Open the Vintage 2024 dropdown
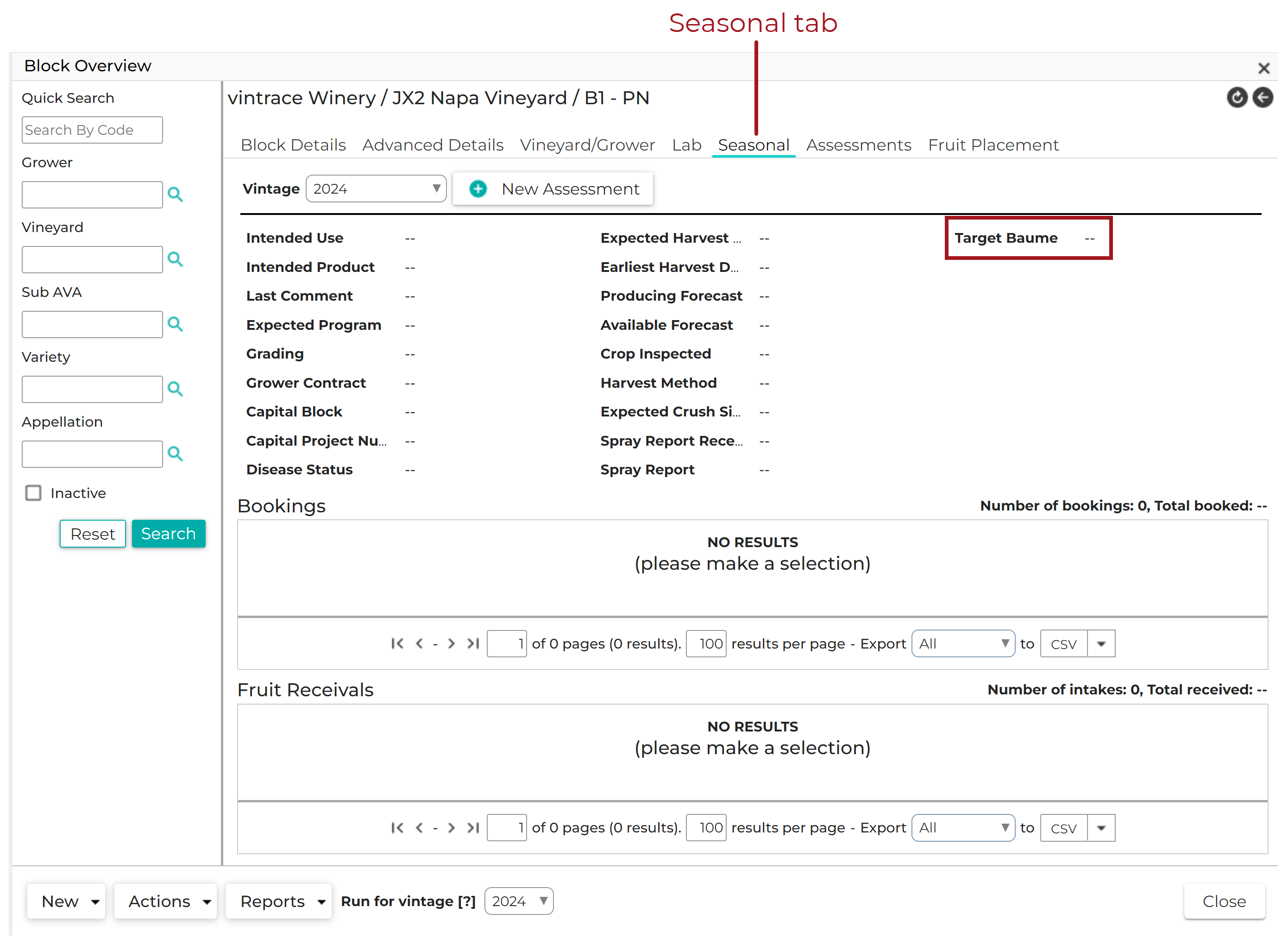This screenshot has width=1288, height=939. tap(377, 189)
